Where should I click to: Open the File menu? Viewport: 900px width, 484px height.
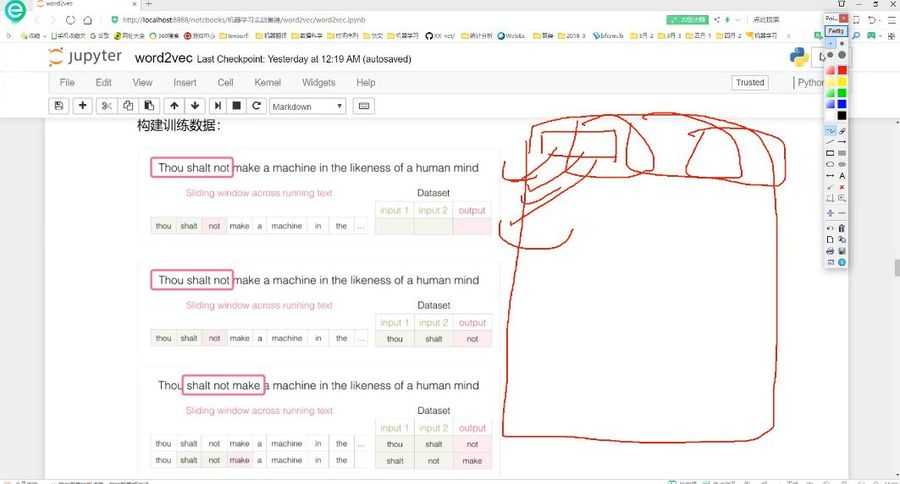tap(67, 83)
